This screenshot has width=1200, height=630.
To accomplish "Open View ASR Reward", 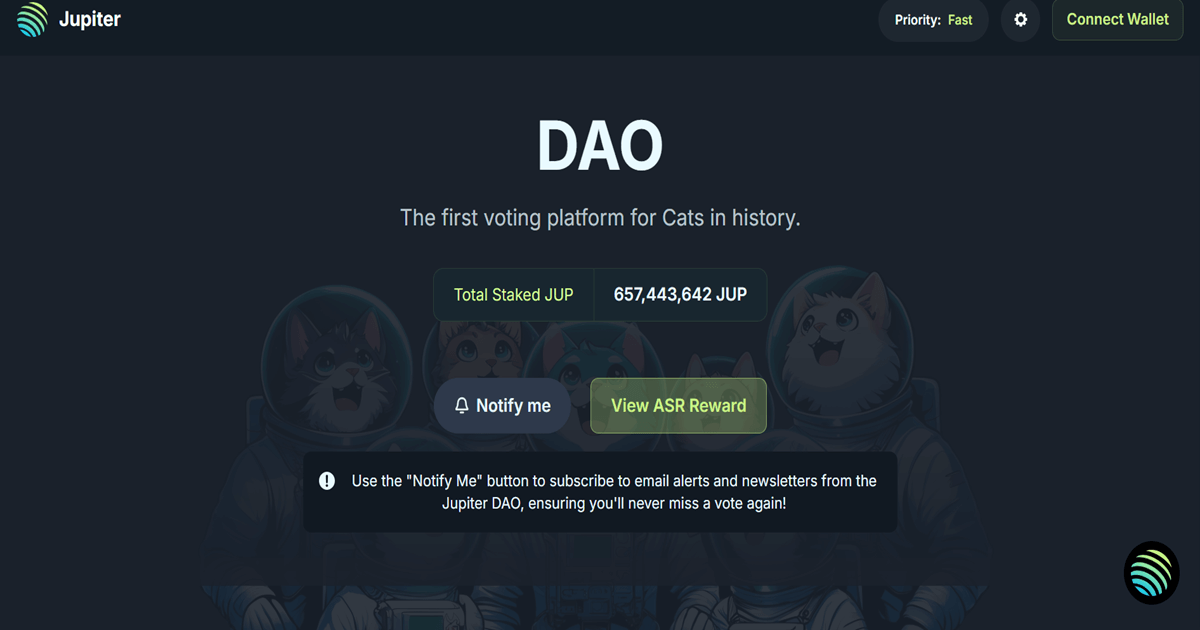I will [x=678, y=406].
